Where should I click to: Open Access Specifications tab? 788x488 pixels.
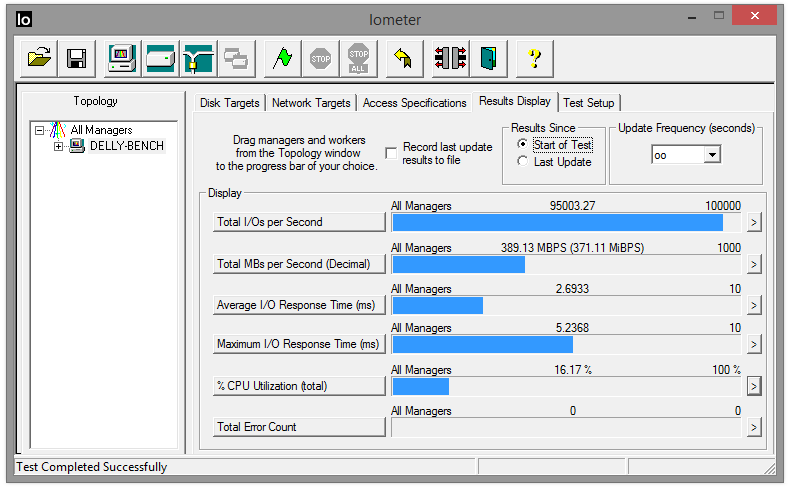coord(415,103)
